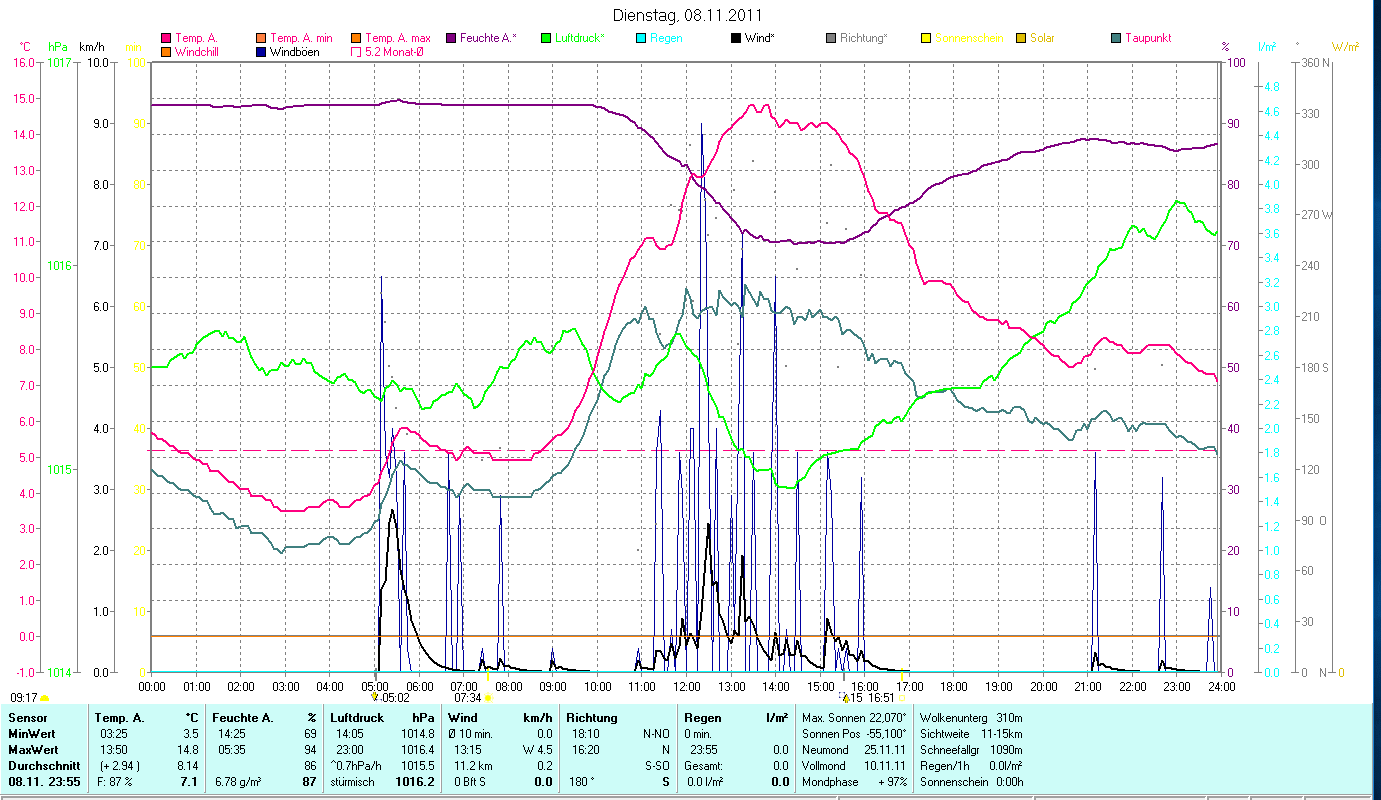
Task: Click the Feuchte A. table header
Action: click(242, 718)
